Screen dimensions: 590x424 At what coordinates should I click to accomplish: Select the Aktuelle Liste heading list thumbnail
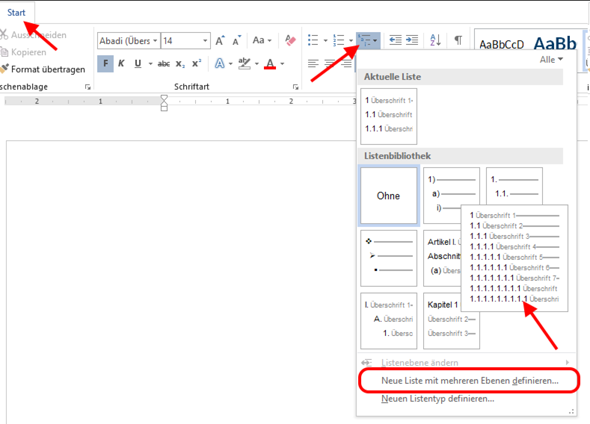pyautogui.click(x=389, y=116)
